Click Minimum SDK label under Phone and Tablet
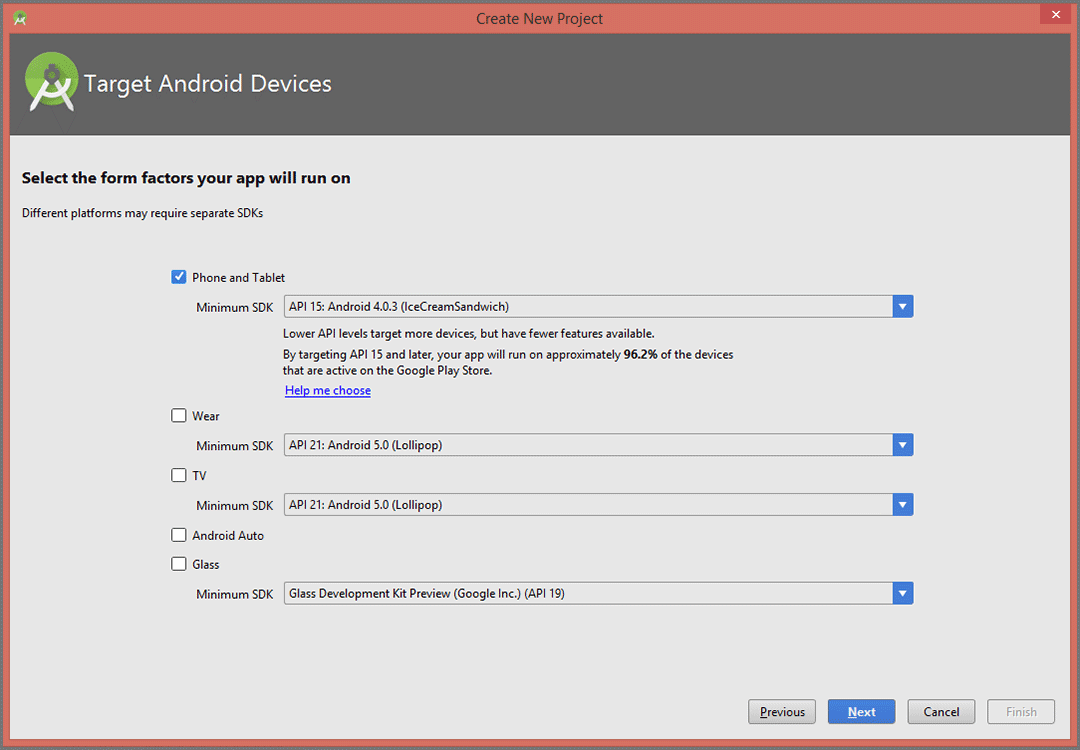 tap(234, 307)
